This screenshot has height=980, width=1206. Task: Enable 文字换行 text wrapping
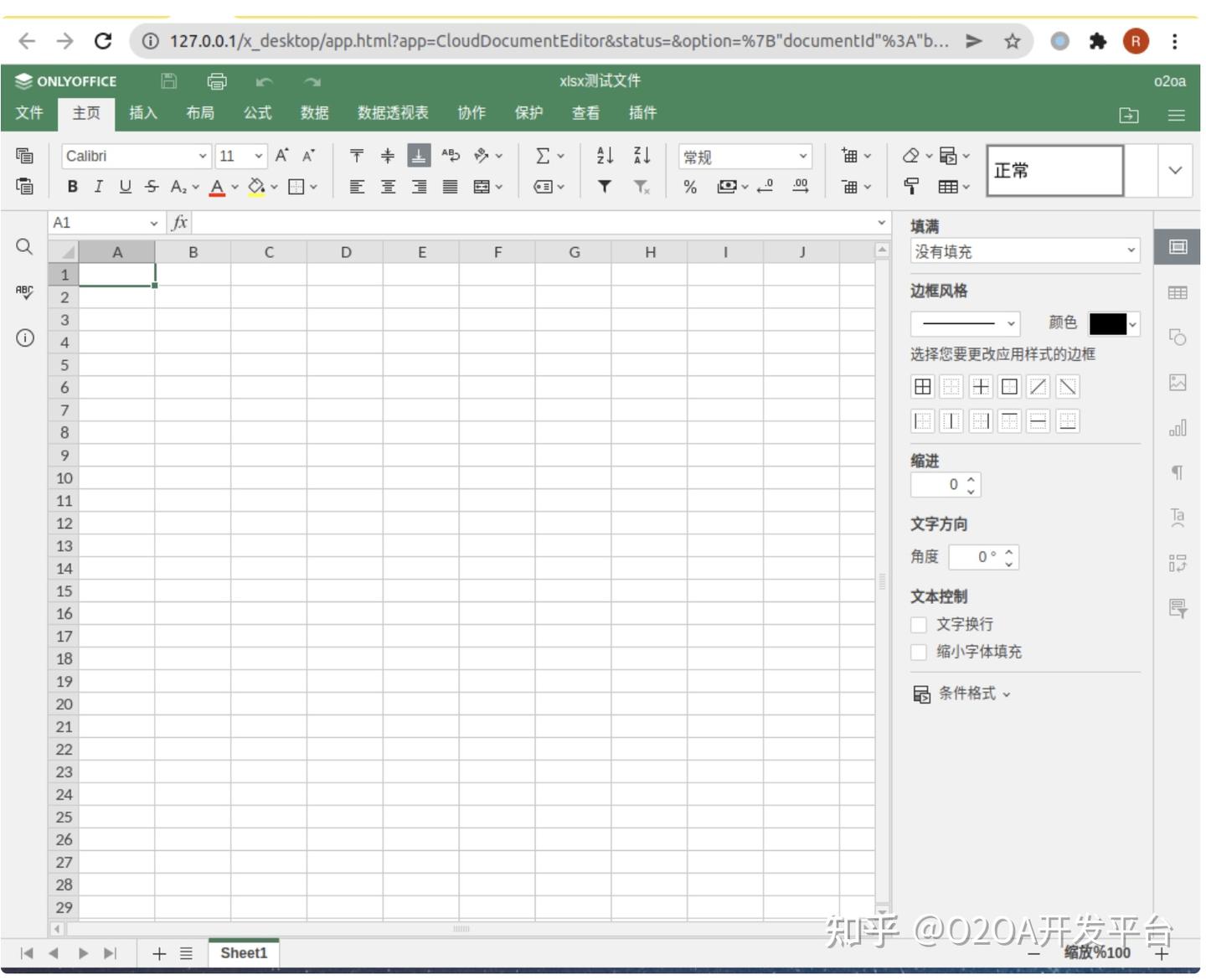pyautogui.click(x=918, y=624)
